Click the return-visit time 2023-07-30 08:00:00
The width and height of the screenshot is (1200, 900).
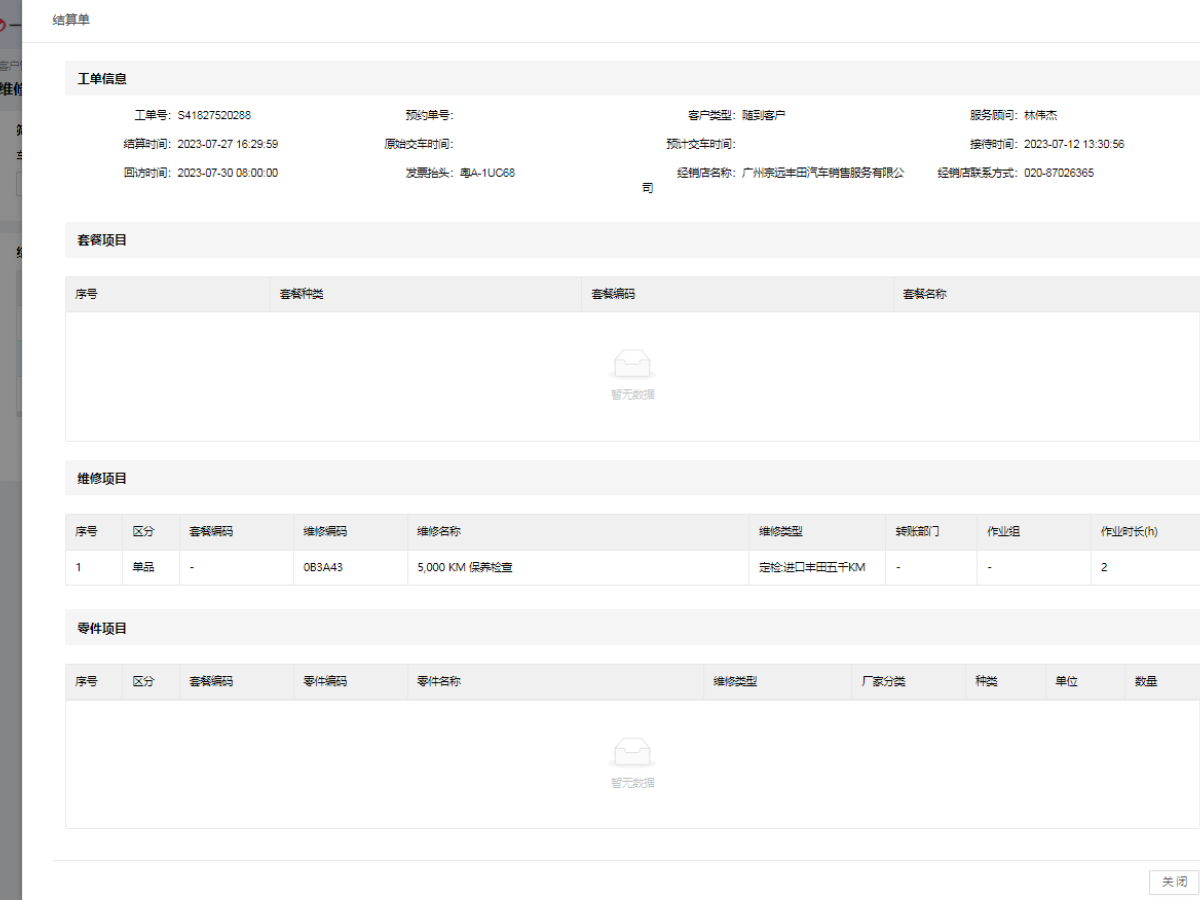point(228,173)
